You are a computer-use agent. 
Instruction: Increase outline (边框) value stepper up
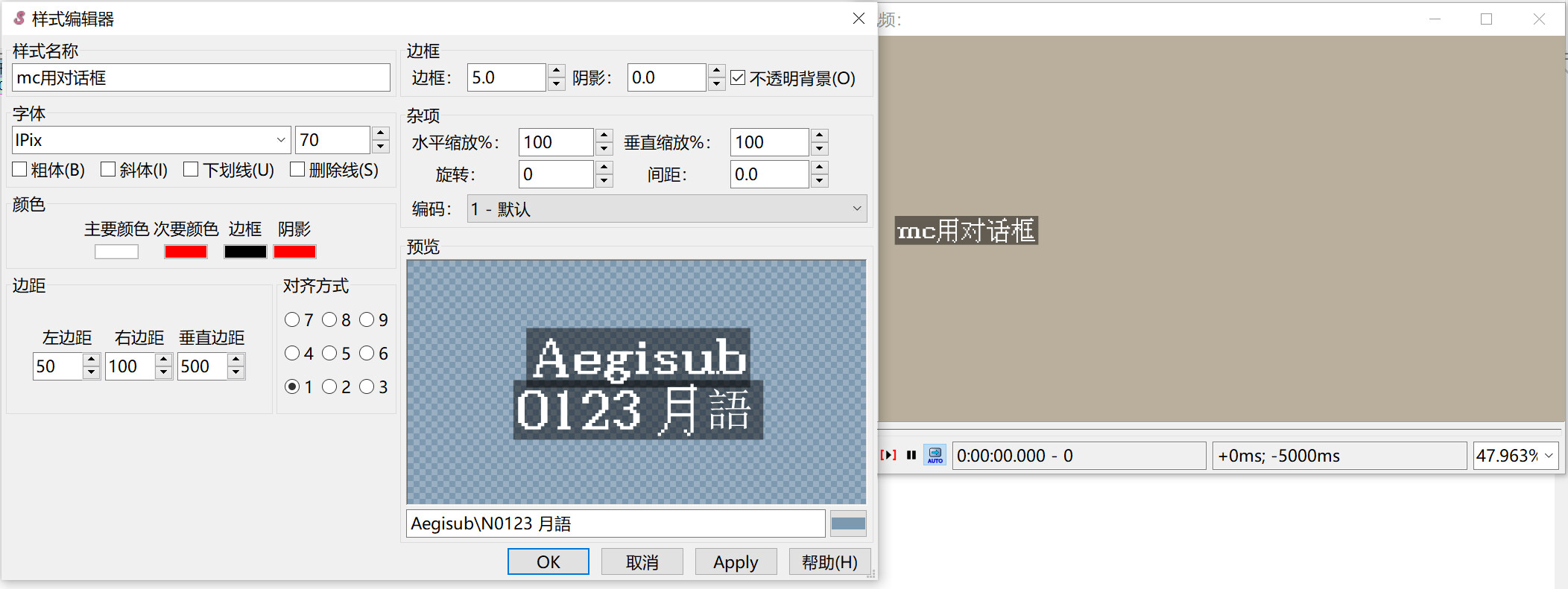[x=557, y=71]
